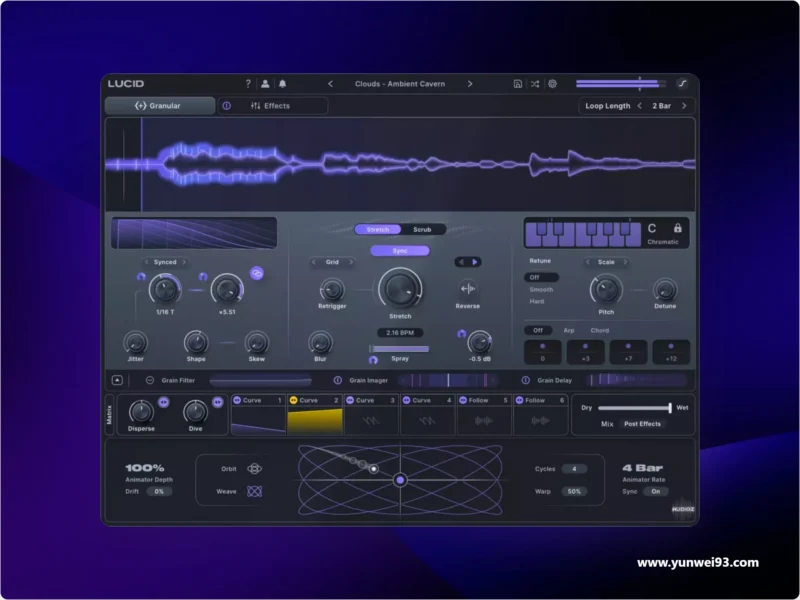Select the Orbit animator shape icon
Viewport: 800px width, 600px height.
tap(255, 469)
